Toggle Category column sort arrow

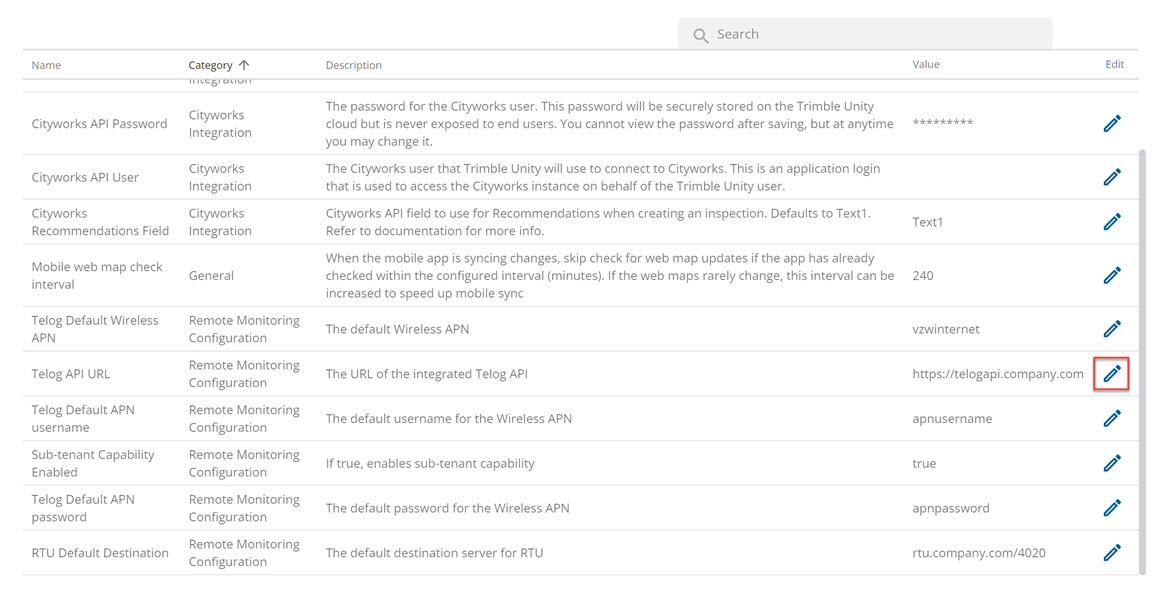point(244,65)
